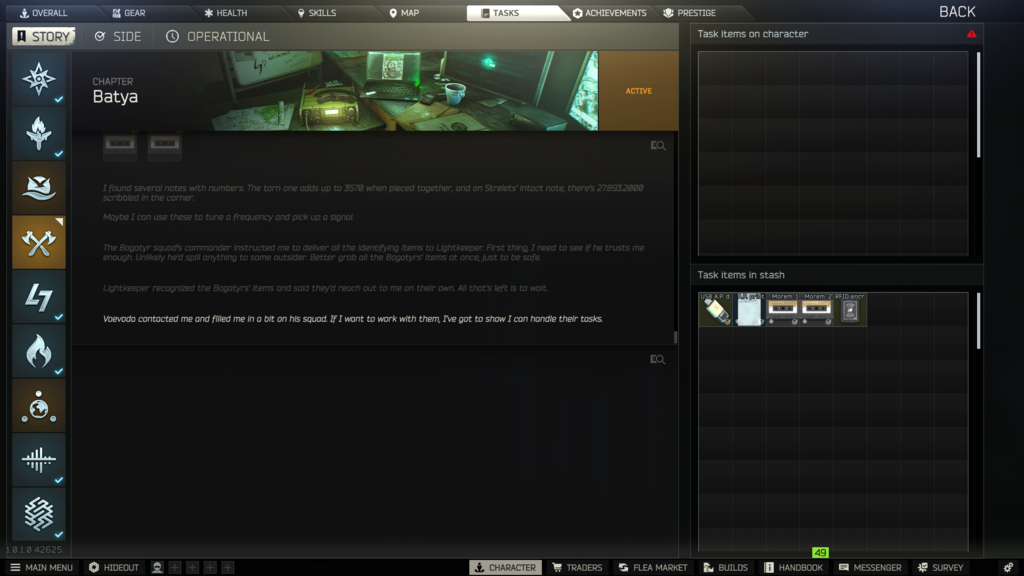The image size is (1024, 576).
Task: Go to the Prestige tab
Action: 689,13
